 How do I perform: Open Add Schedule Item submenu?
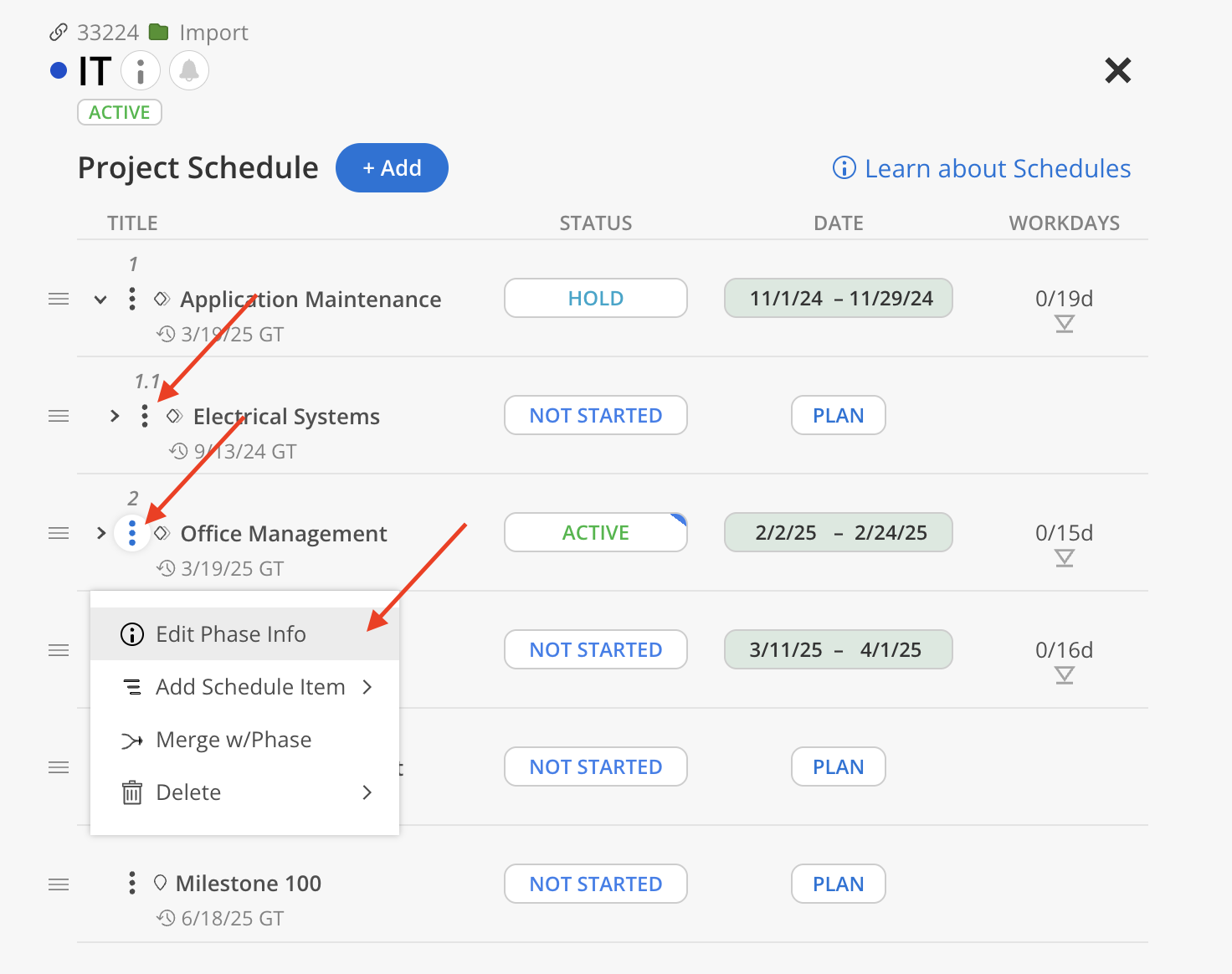tap(244, 687)
